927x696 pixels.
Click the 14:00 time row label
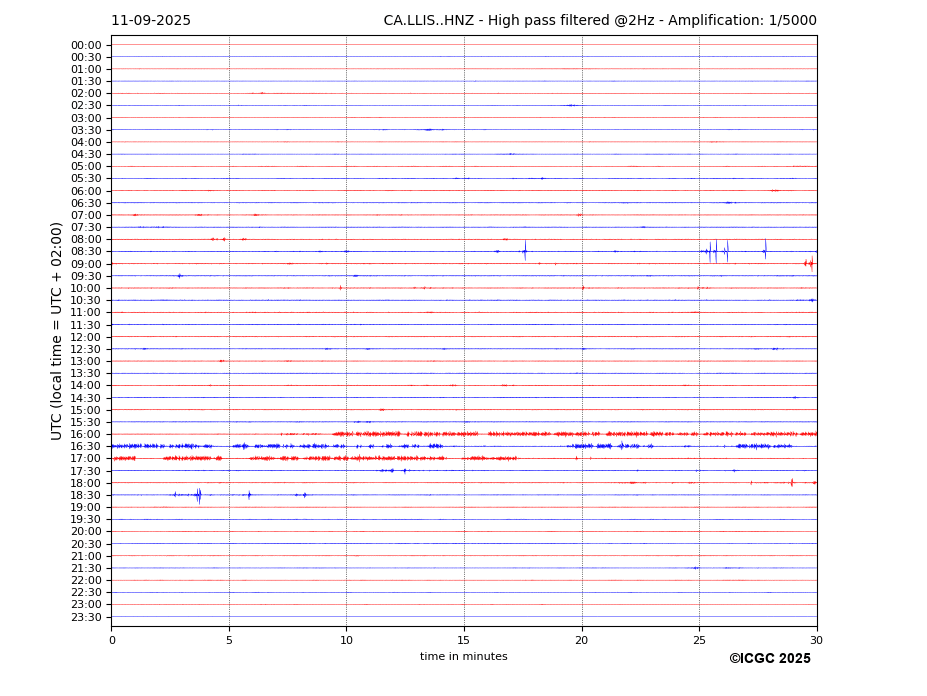point(86,386)
